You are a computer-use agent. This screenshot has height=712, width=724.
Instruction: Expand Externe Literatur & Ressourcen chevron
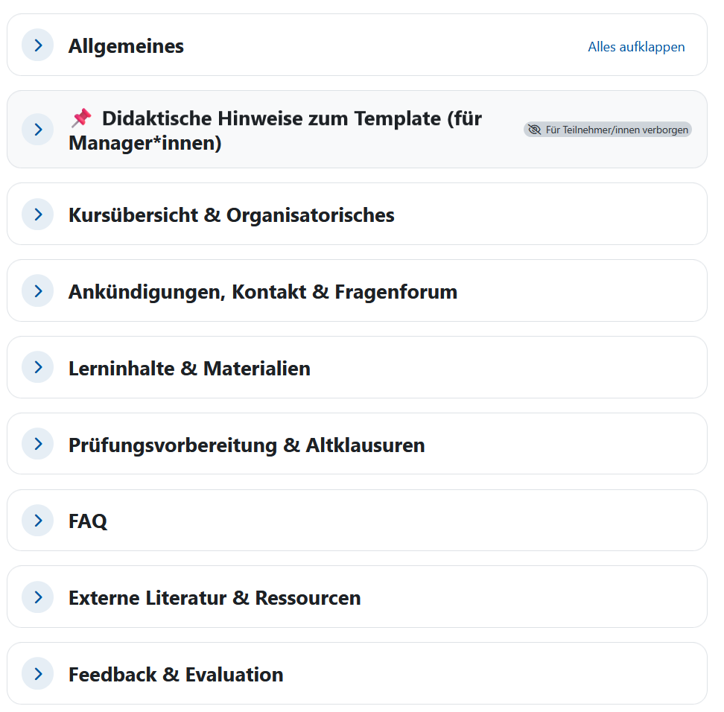(x=37, y=598)
